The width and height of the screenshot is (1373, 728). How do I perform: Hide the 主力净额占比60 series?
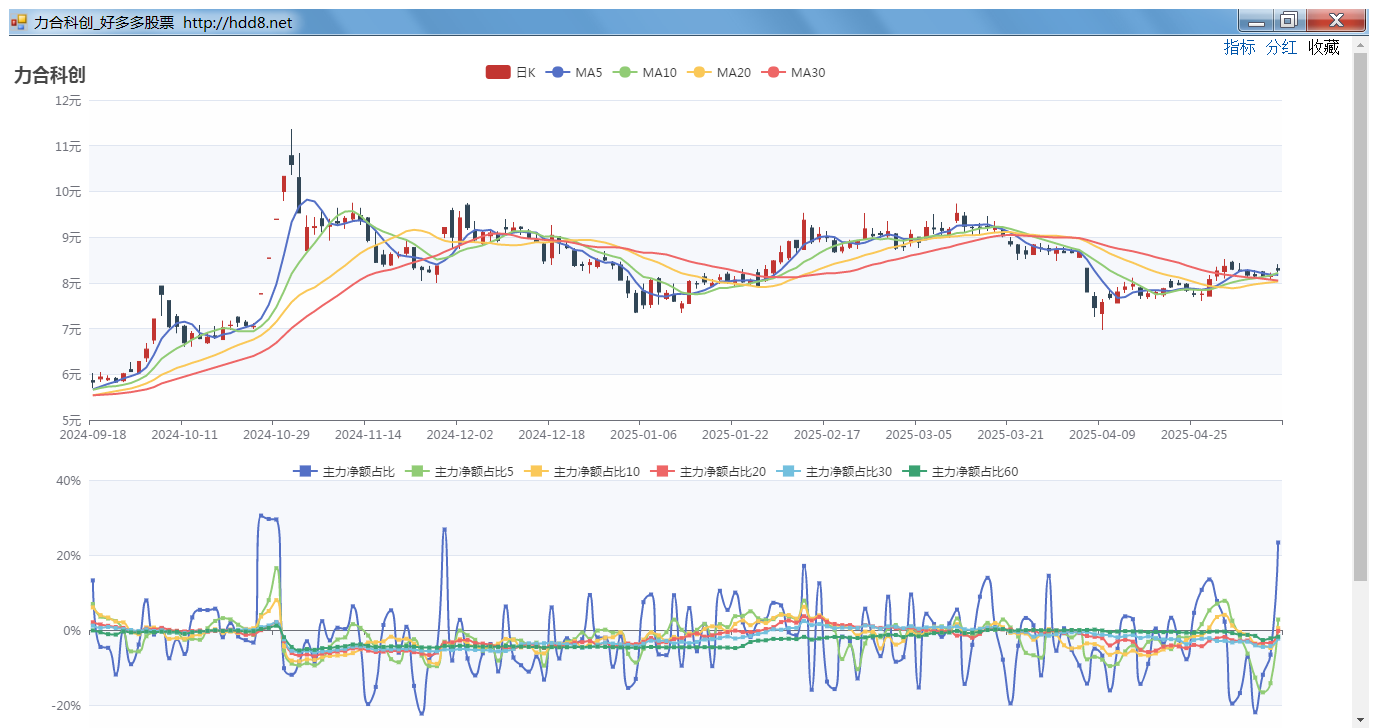(960, 471)
